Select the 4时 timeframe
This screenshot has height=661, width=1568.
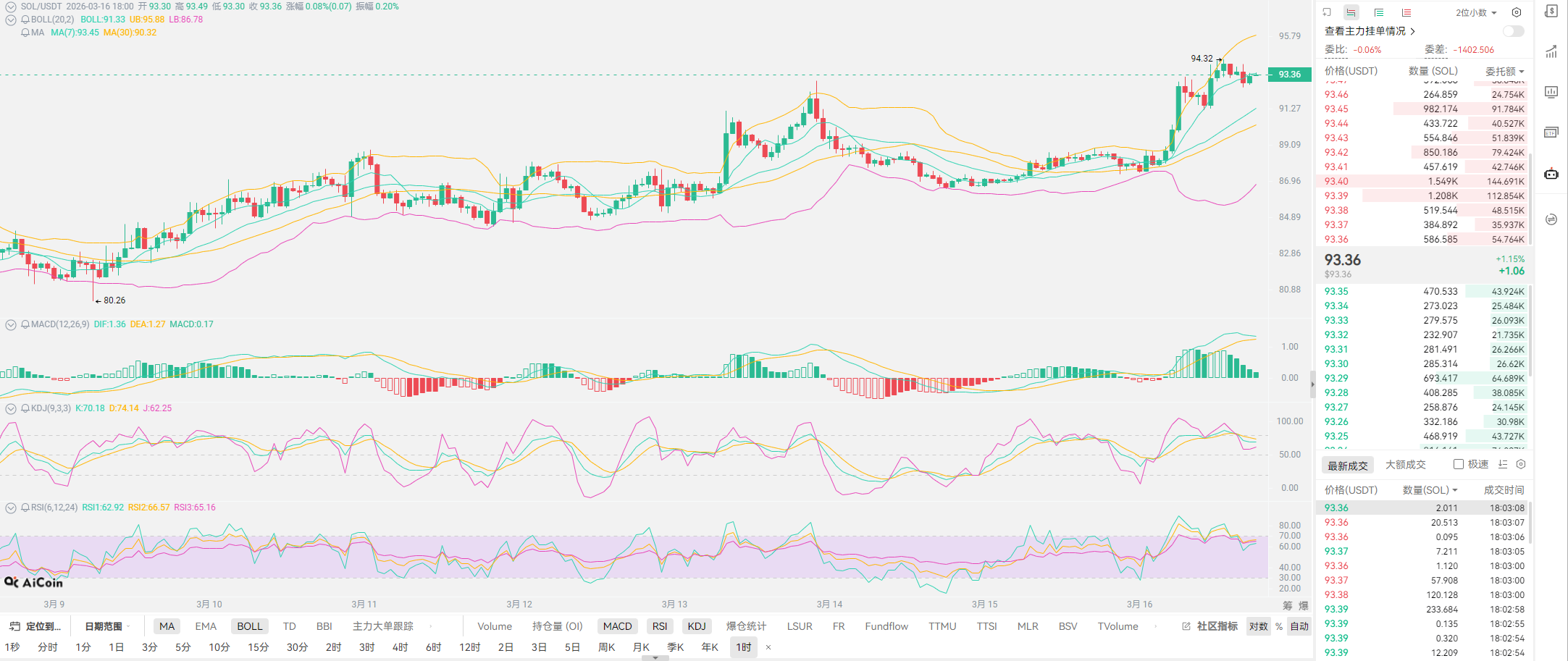[400, 647]
